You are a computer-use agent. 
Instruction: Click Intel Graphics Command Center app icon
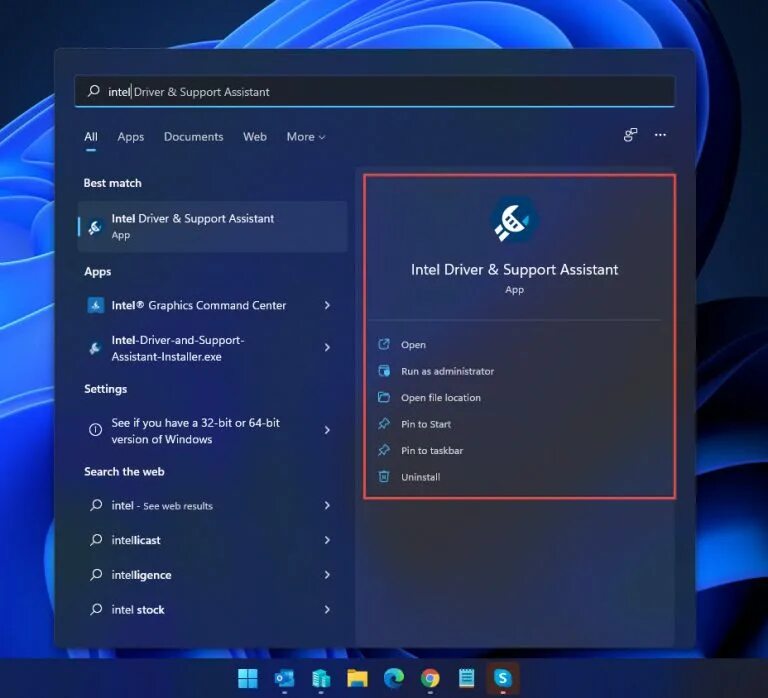96,305
